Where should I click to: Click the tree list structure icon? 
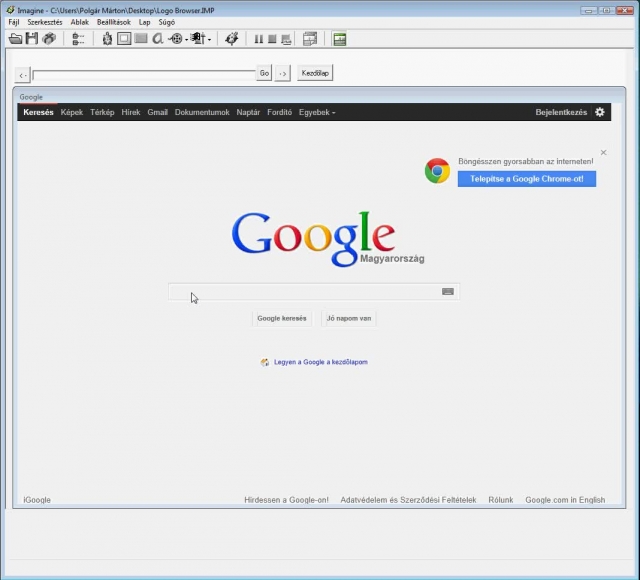coord(78,39)
